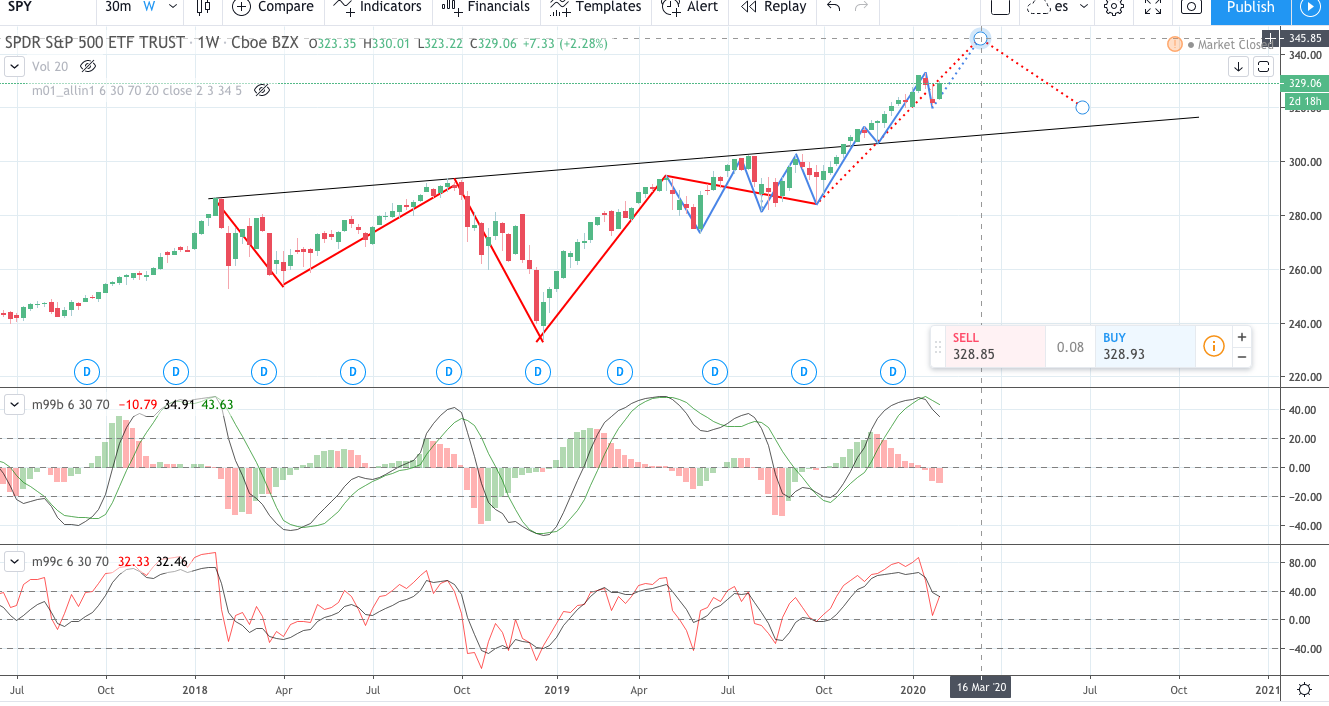1329x706 pixels.
Task: Open chart settings gear in toolbar
Action: pyautogui.click(x=1113, y=7)
